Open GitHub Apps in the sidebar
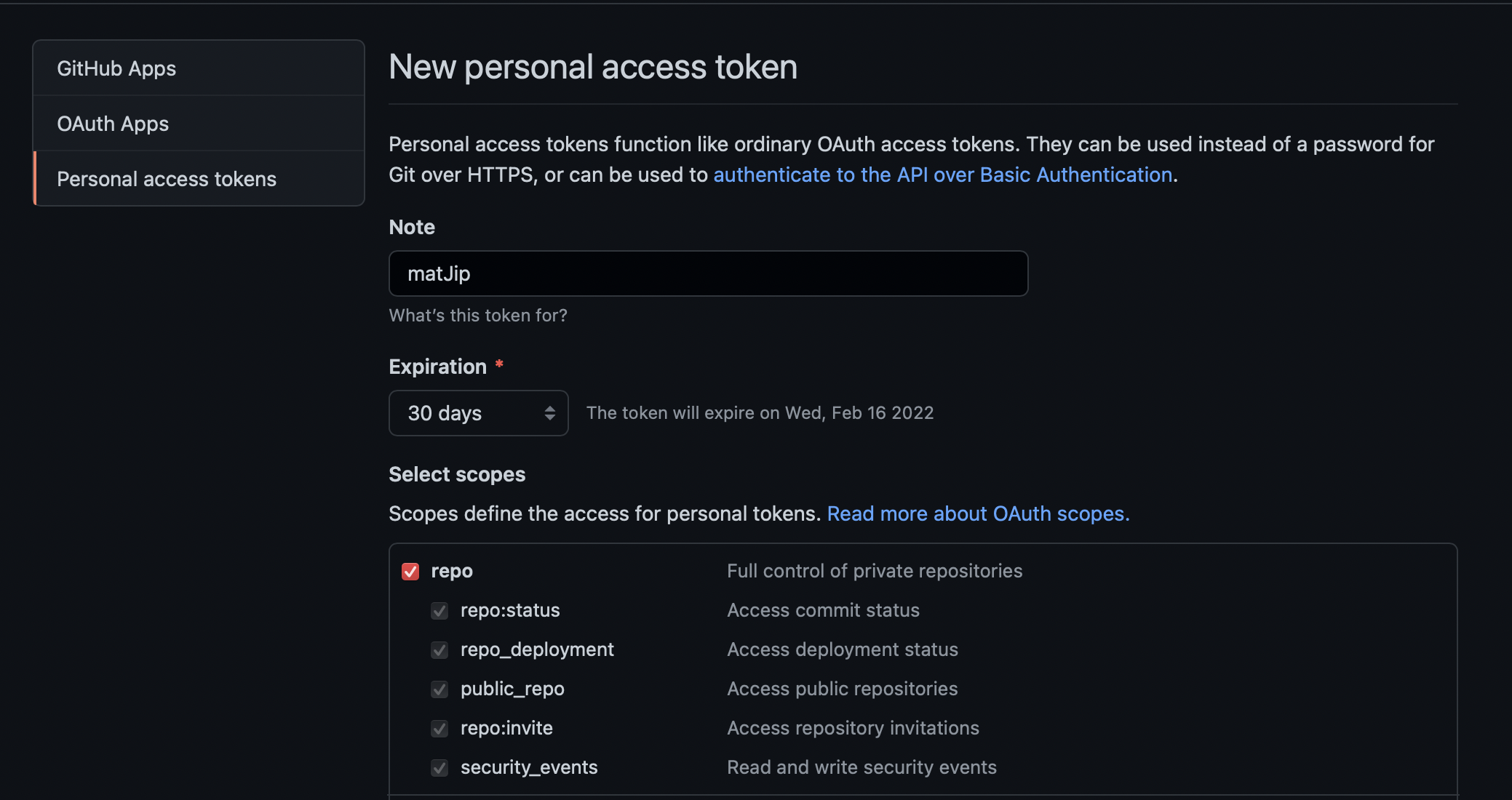This screenshot has height=800, width=1512. pos(199,68)
